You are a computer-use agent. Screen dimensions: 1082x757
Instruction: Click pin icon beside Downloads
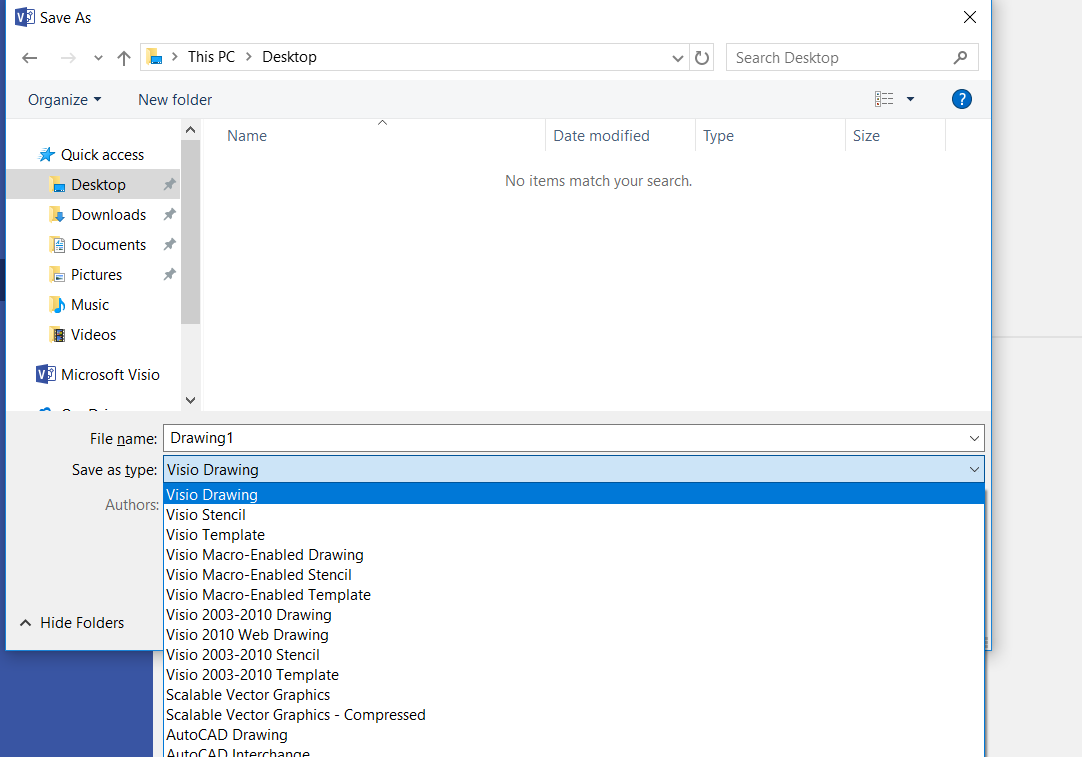click(169, 215)
